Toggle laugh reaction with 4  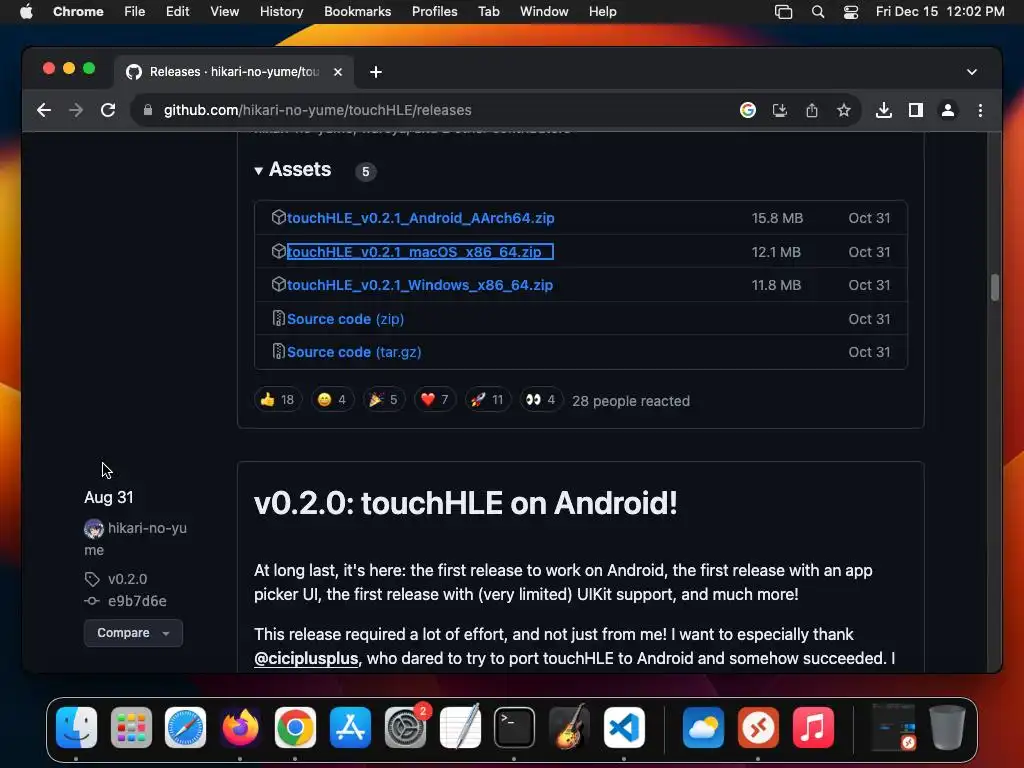click(x=332, y=400)
